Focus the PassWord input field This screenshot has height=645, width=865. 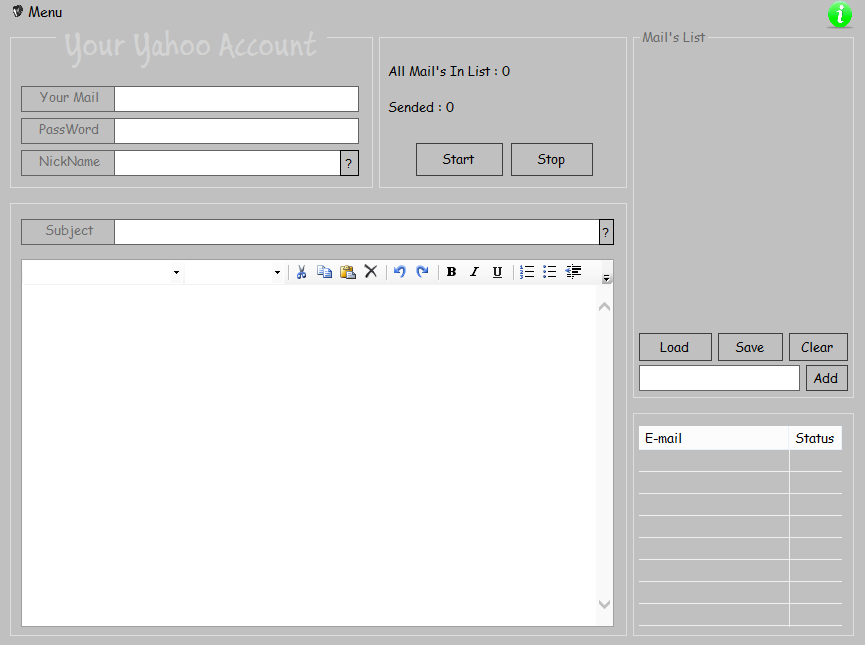pyautogui.click(x=236, y=131)
